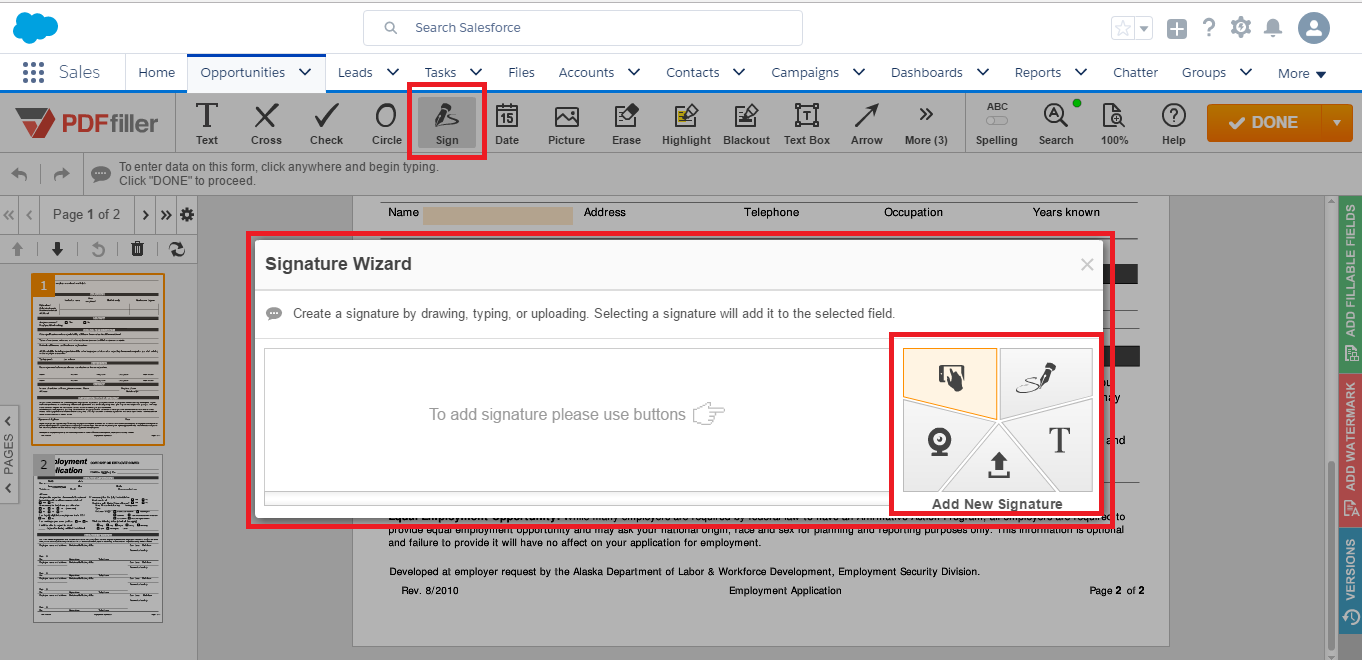Screen dimensions: 1362x660
Task: Open the Reports tab
Action: point(1038,72)
